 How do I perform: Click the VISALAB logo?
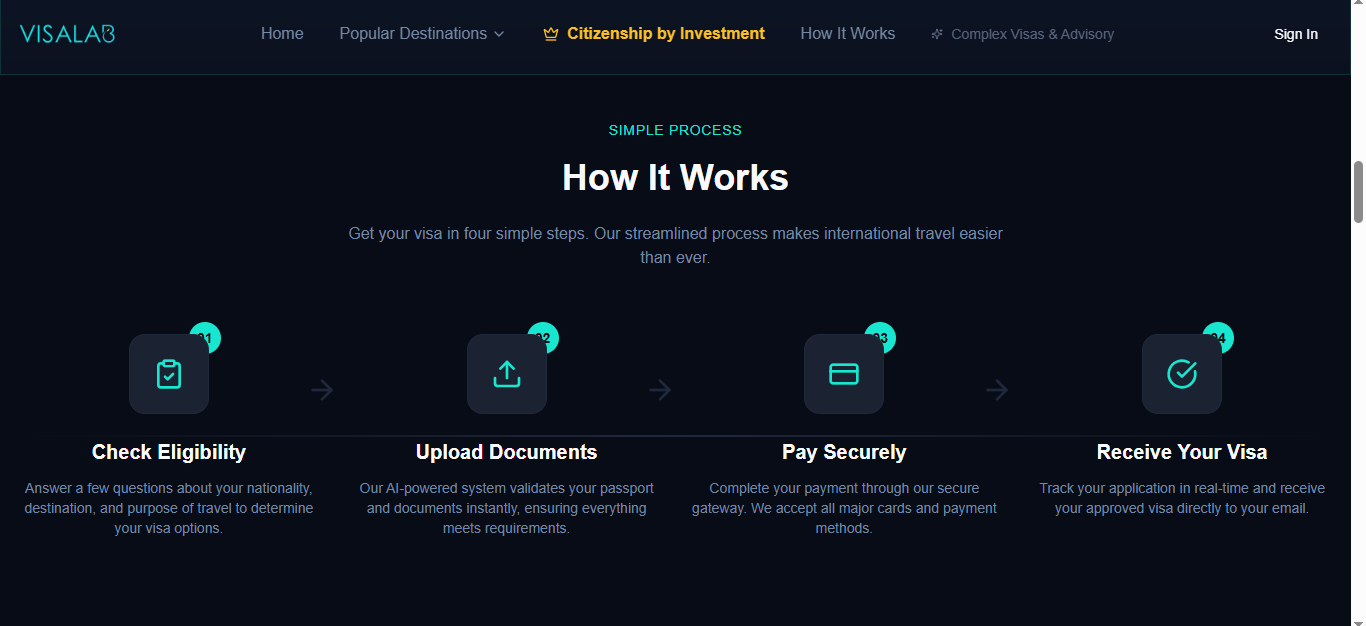pos(67,34)
